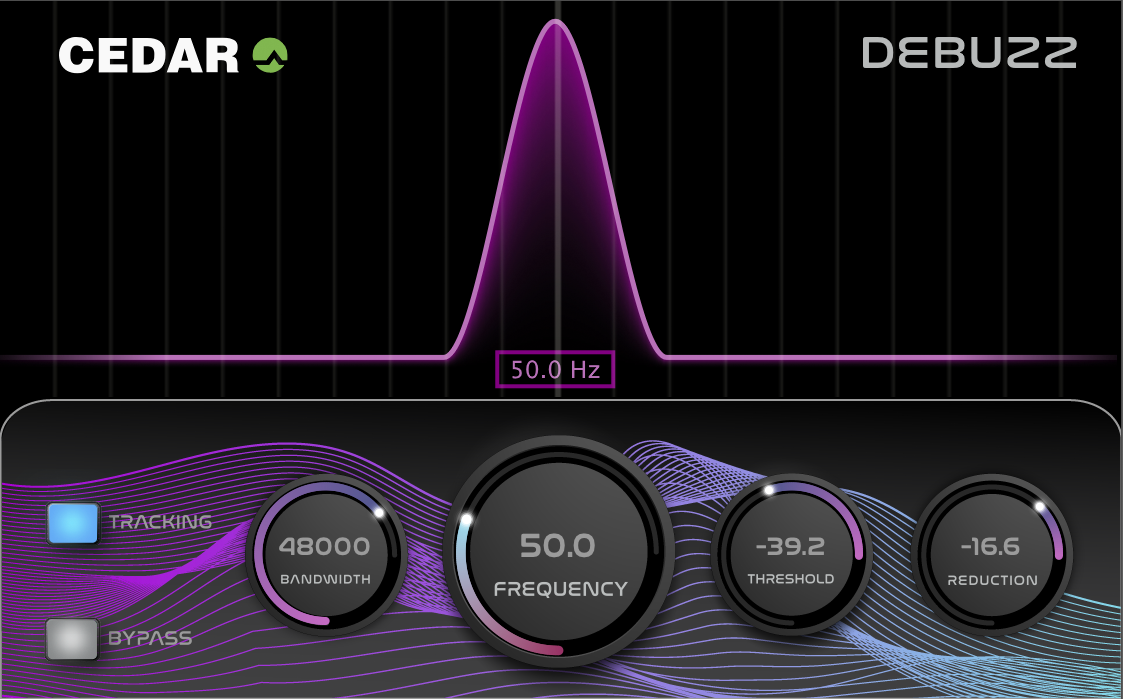Click the 50.0 Hz frequency readout box

(x=555, y=370)
